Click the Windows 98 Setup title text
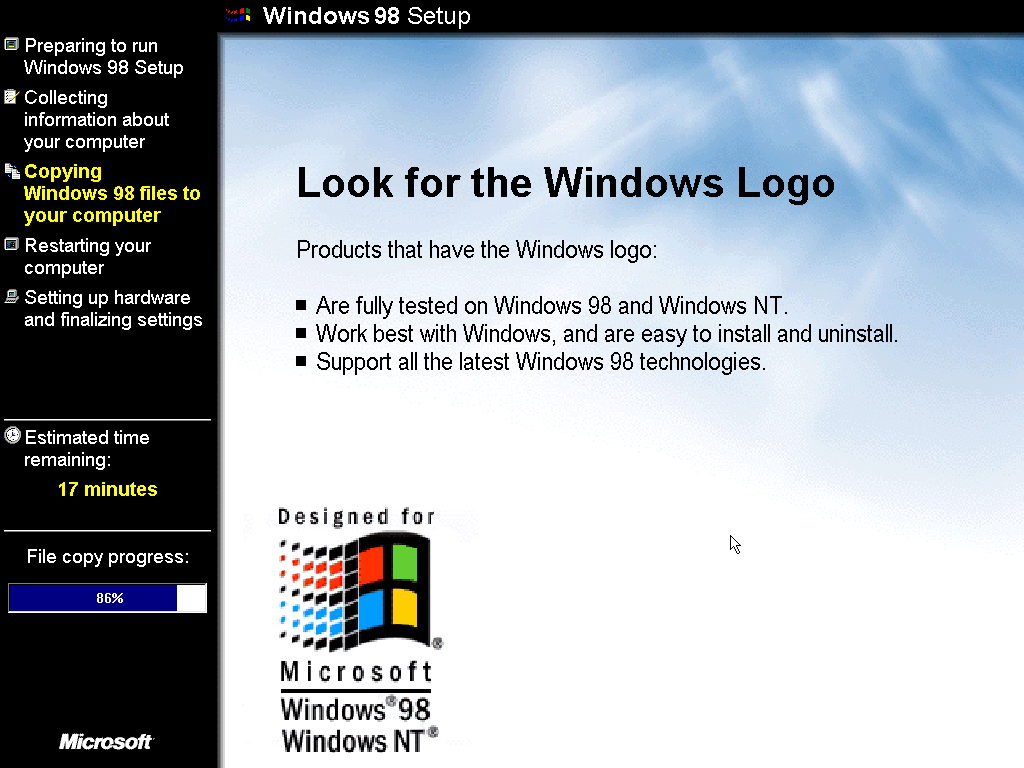The width and height of the screenshot is (1024, 768). pyautogui.click(x=366, y=16)
